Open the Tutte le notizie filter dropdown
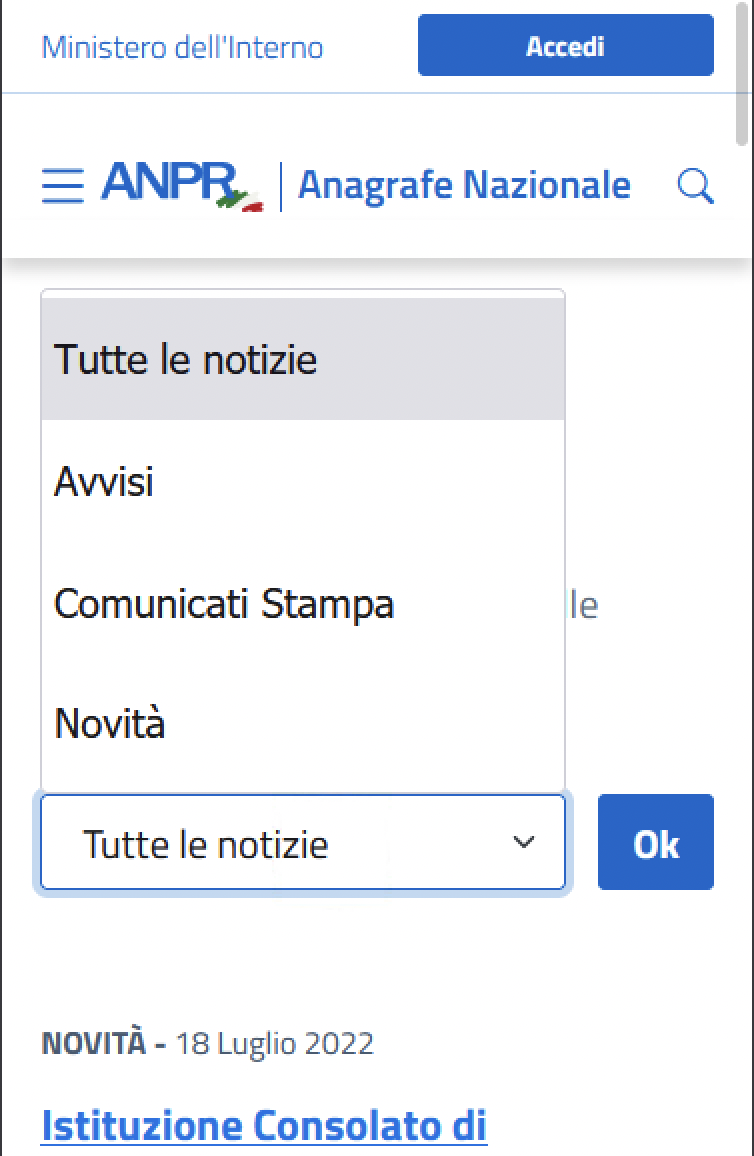This screenshot has height=1156, width=754. click(x=300, y=842)
